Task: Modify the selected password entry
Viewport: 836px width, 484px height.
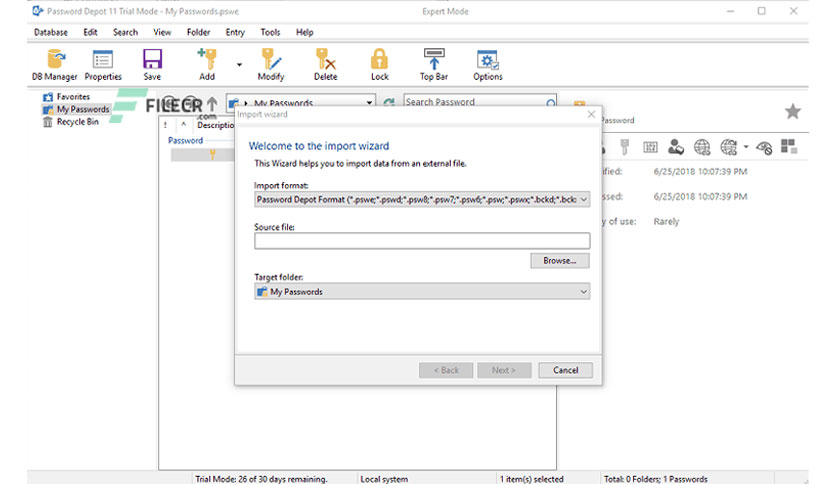Action: [271, 64]
